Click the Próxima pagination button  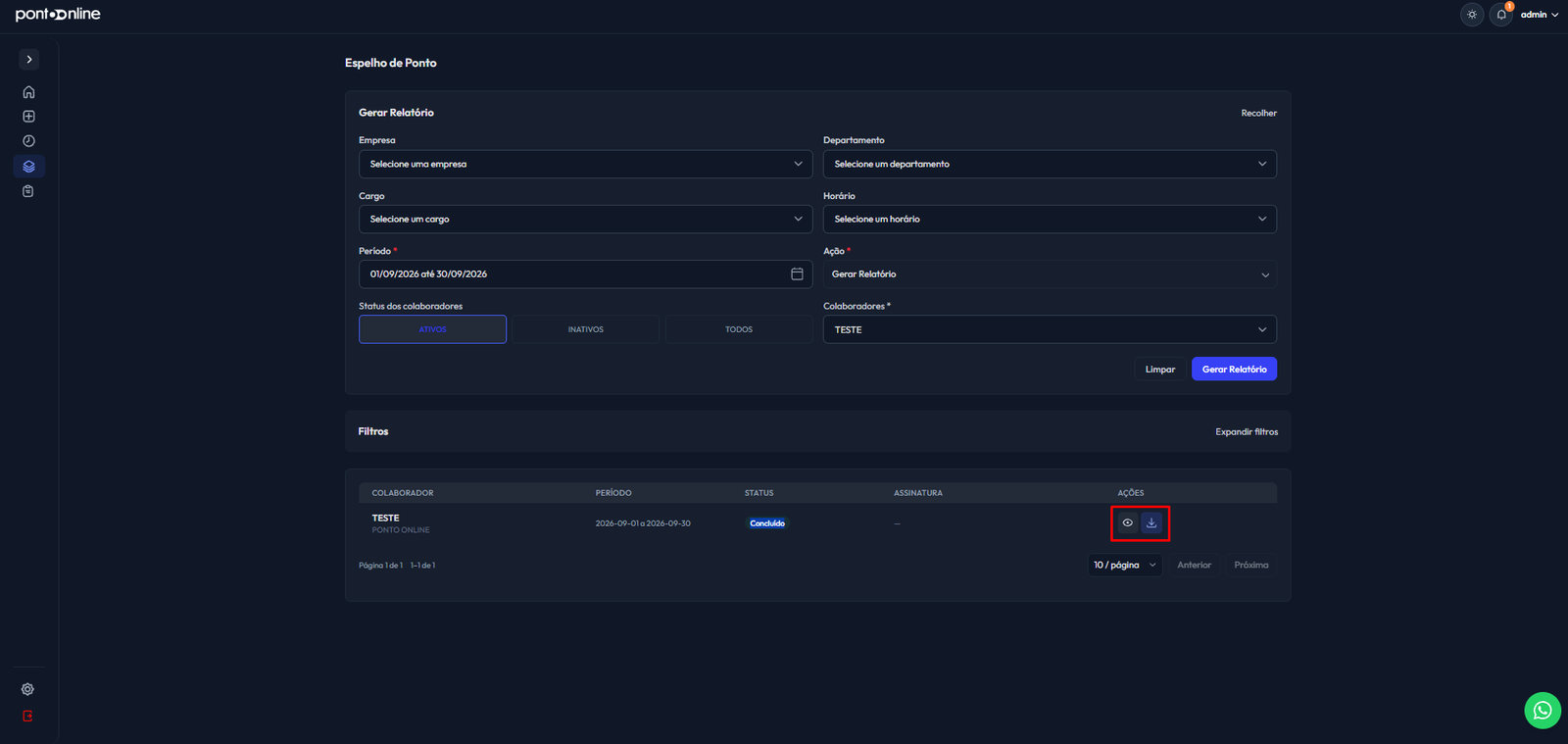click(1251, 566)
